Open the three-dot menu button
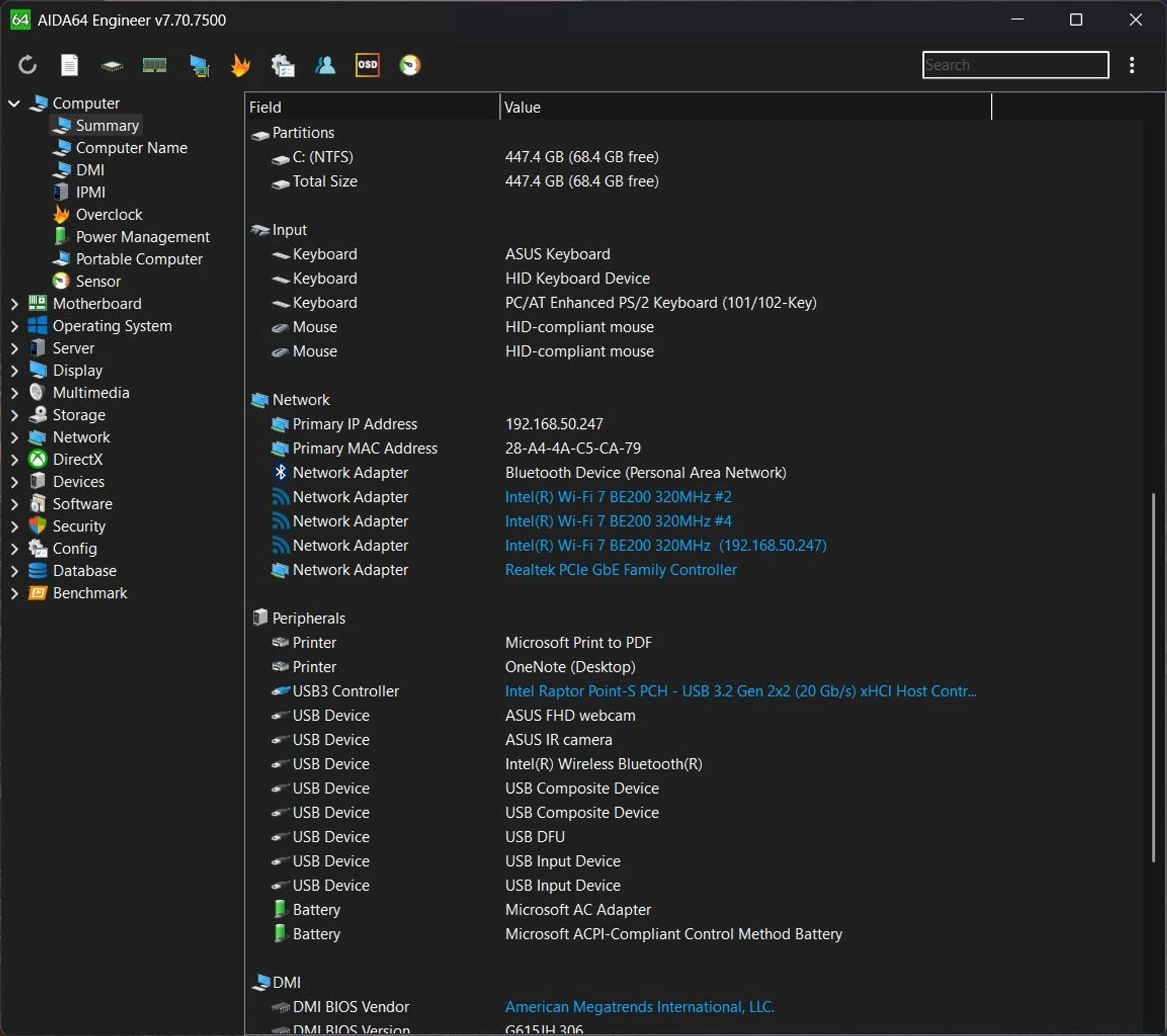The height and width of the screenshot is (1036, 1167). click(x=1132, y=65)
